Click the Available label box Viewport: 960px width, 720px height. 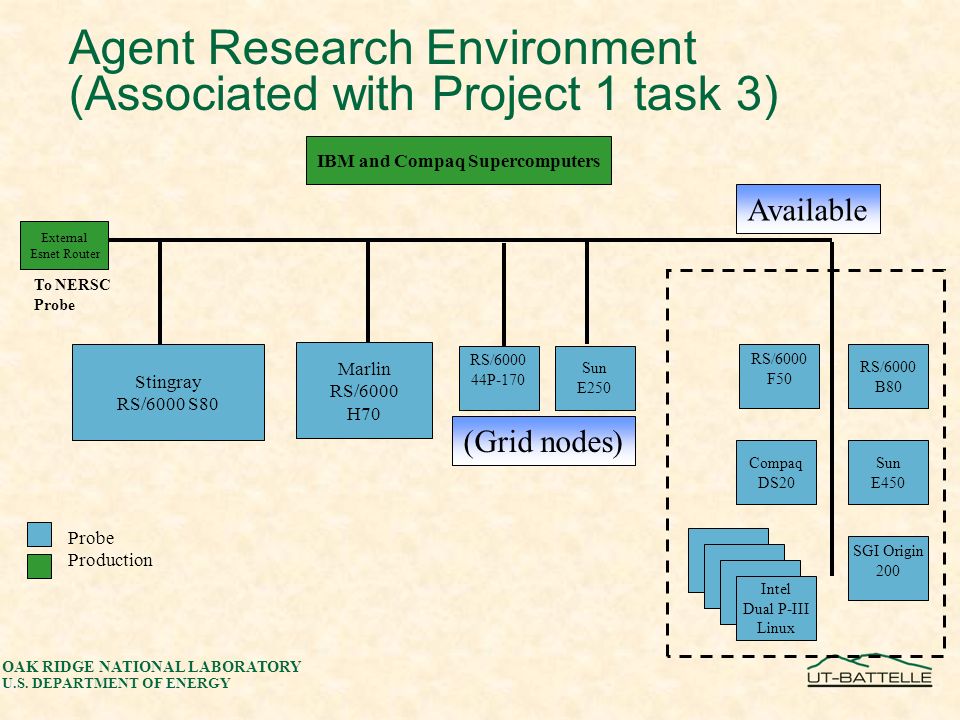808,209
